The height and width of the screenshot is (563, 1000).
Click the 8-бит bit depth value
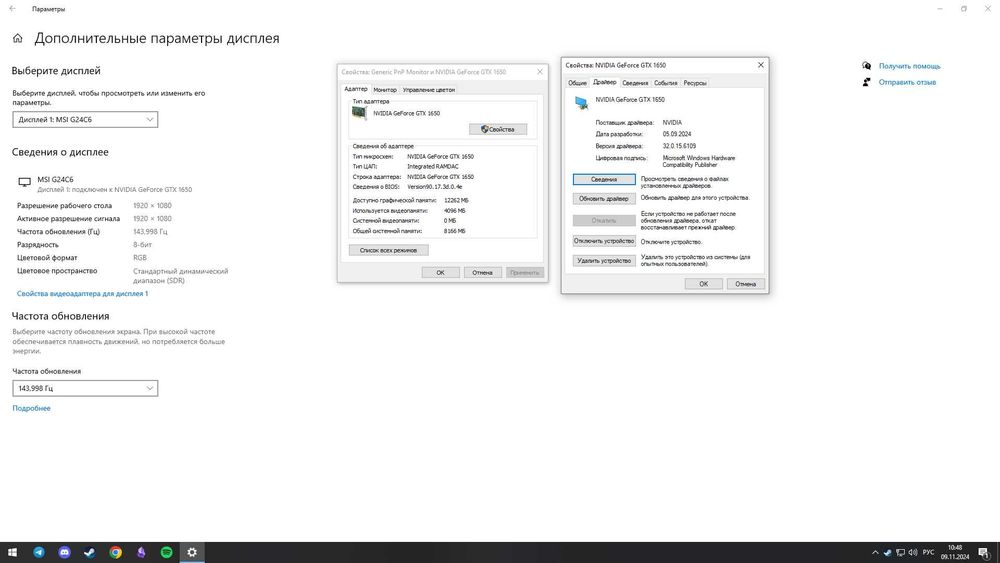142,245
